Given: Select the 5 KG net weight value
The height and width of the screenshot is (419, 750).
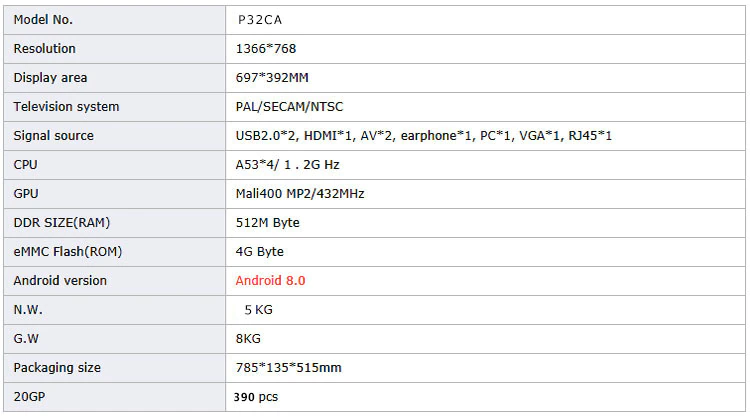Looking at the screenshot, I should pos(257,310).
